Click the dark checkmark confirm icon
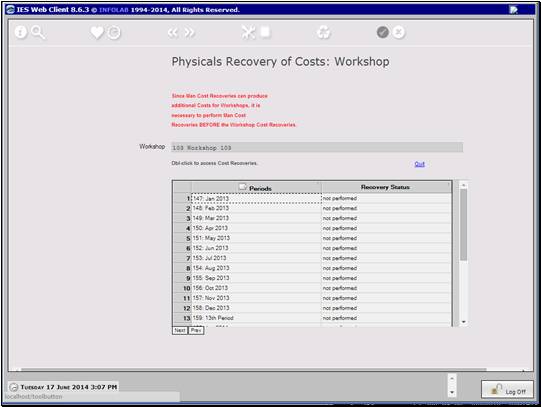This screenshot has width=541, height=407. 383,32
